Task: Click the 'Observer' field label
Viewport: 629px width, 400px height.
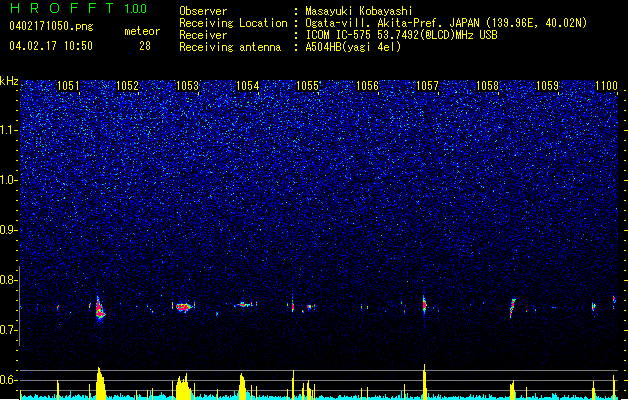Action: coord(203,11)
